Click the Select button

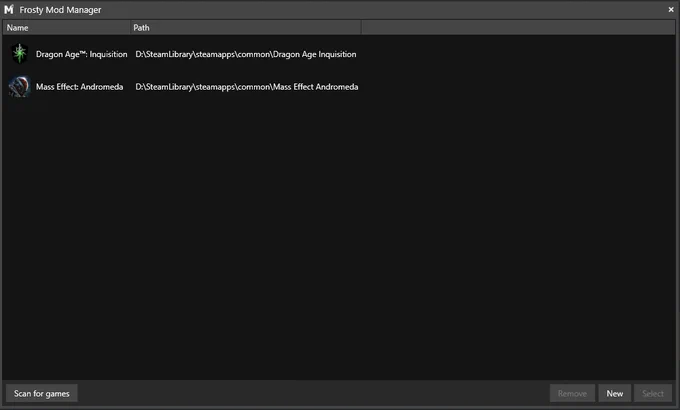coord(653,394)
